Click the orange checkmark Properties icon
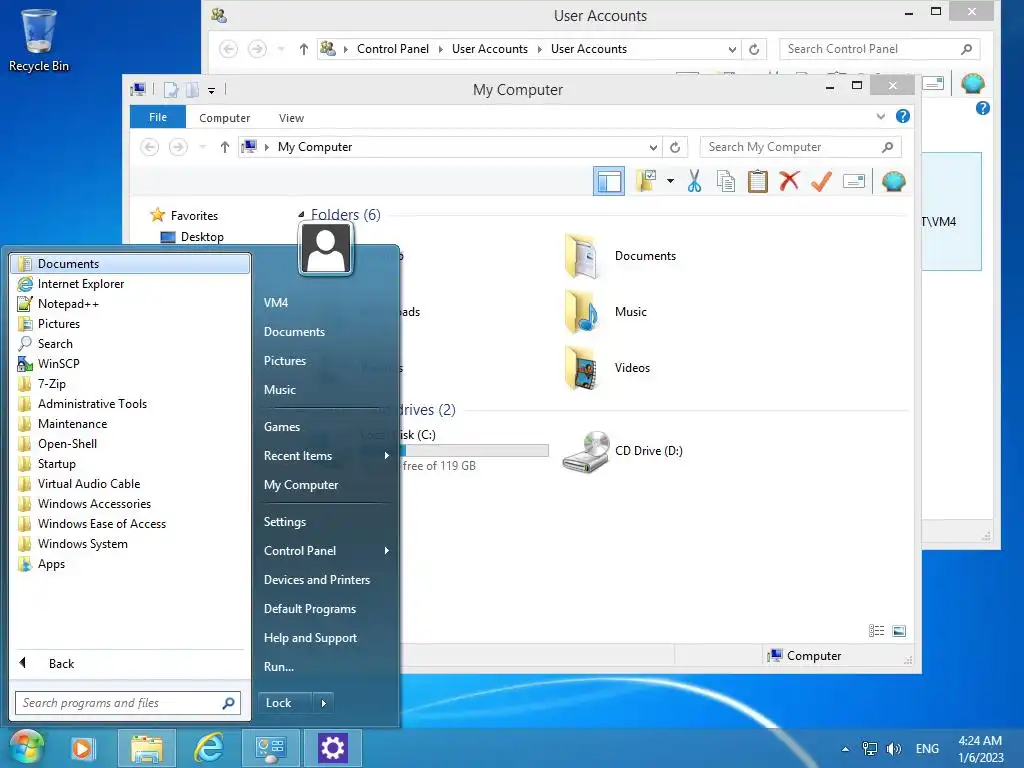This screenshot has height=768, width=1024. coord(821,181)
